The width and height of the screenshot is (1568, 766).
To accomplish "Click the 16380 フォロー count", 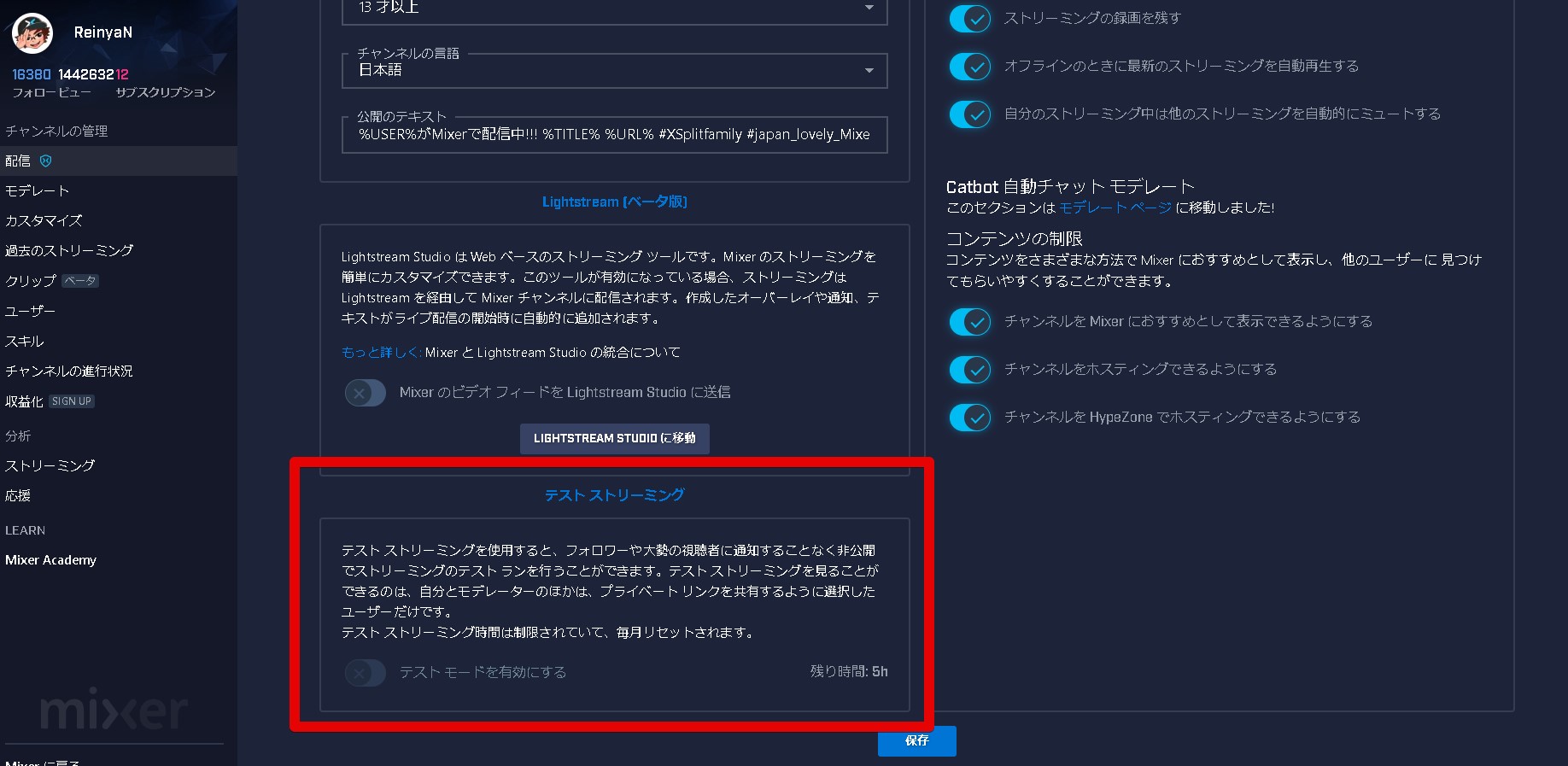I will click(x=32, y=75).
